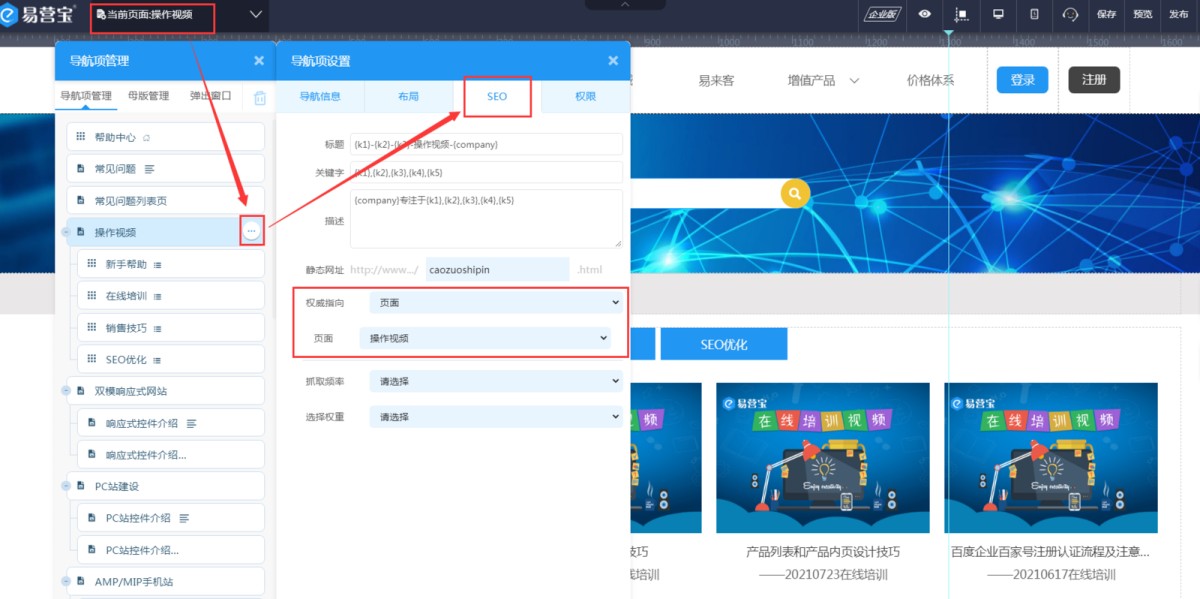Click the ellipsis button on 操作视频 row
Image resolution: width=1200 pixels, height=599 pixels.
252,231
